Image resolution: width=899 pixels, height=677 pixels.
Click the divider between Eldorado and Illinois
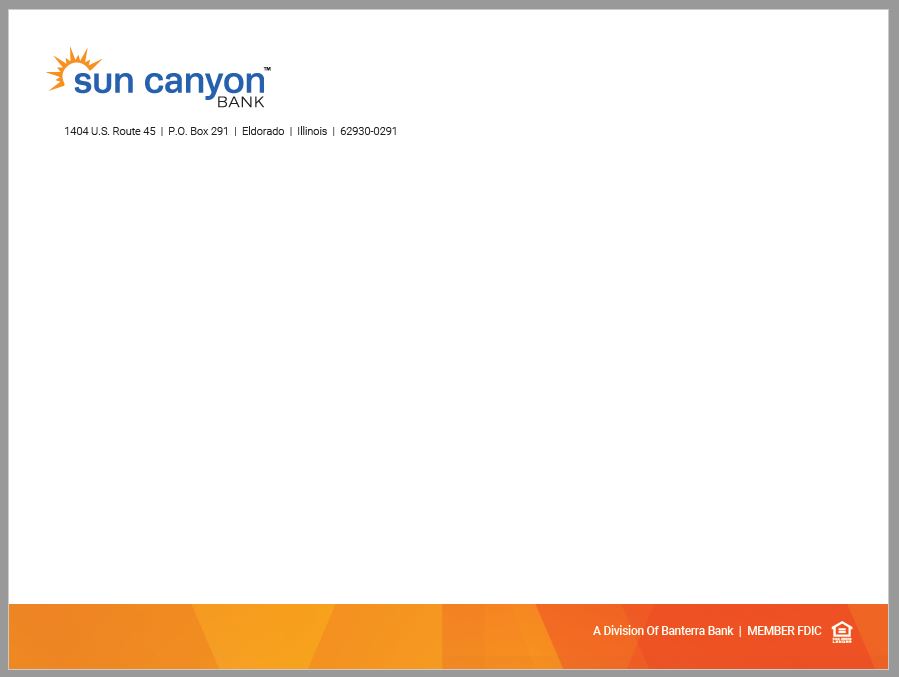coord(291,131)
